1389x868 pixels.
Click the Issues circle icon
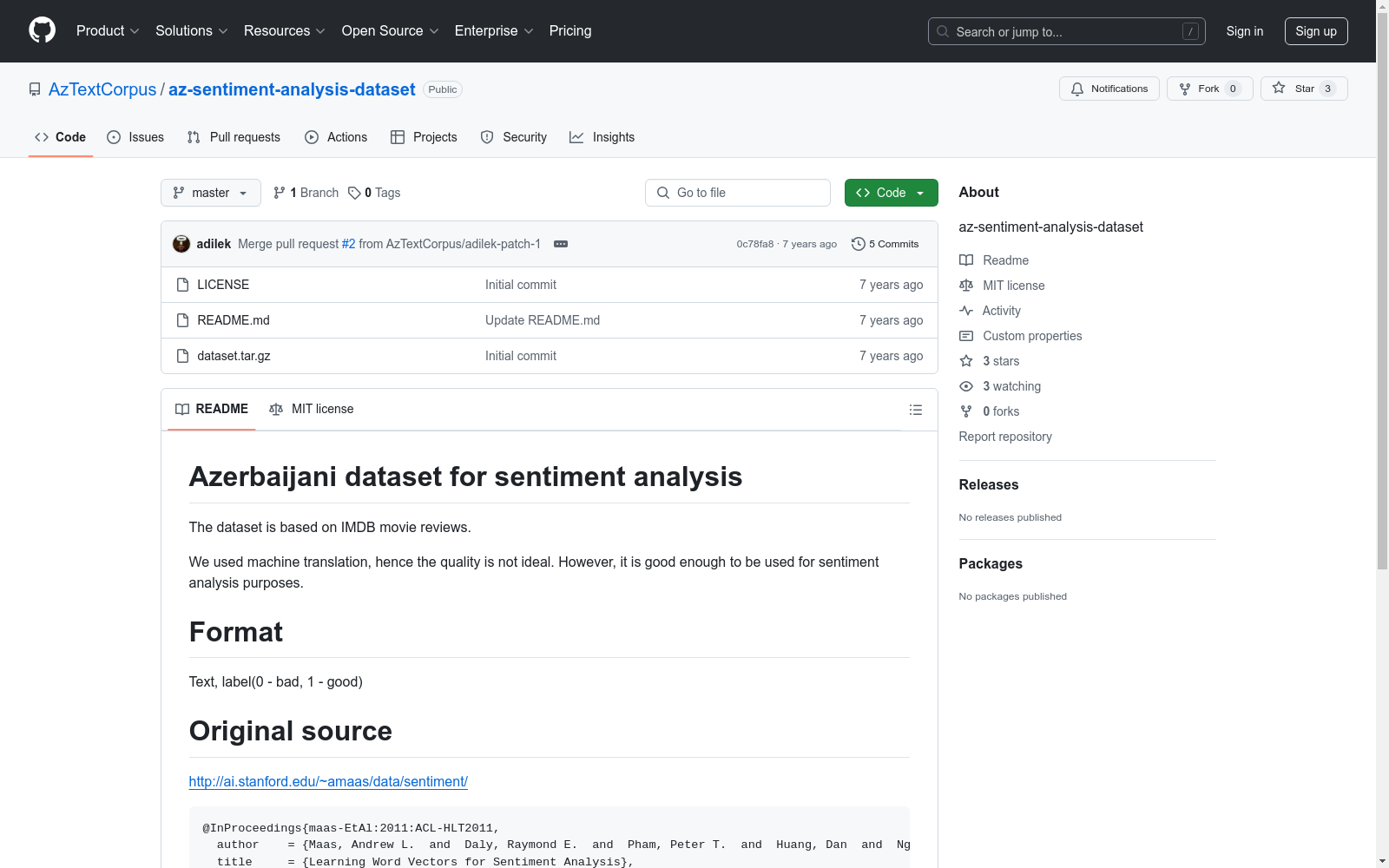tap(114, 137)
